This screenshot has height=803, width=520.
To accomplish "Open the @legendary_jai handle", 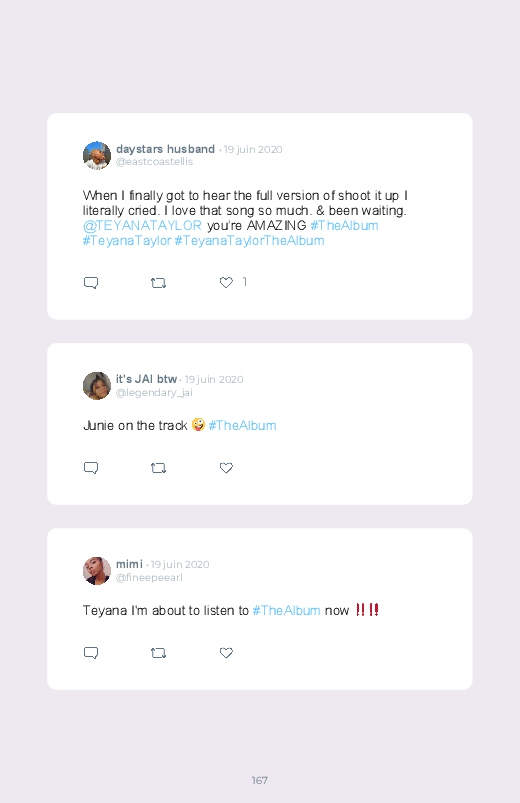I will (154, 392).
